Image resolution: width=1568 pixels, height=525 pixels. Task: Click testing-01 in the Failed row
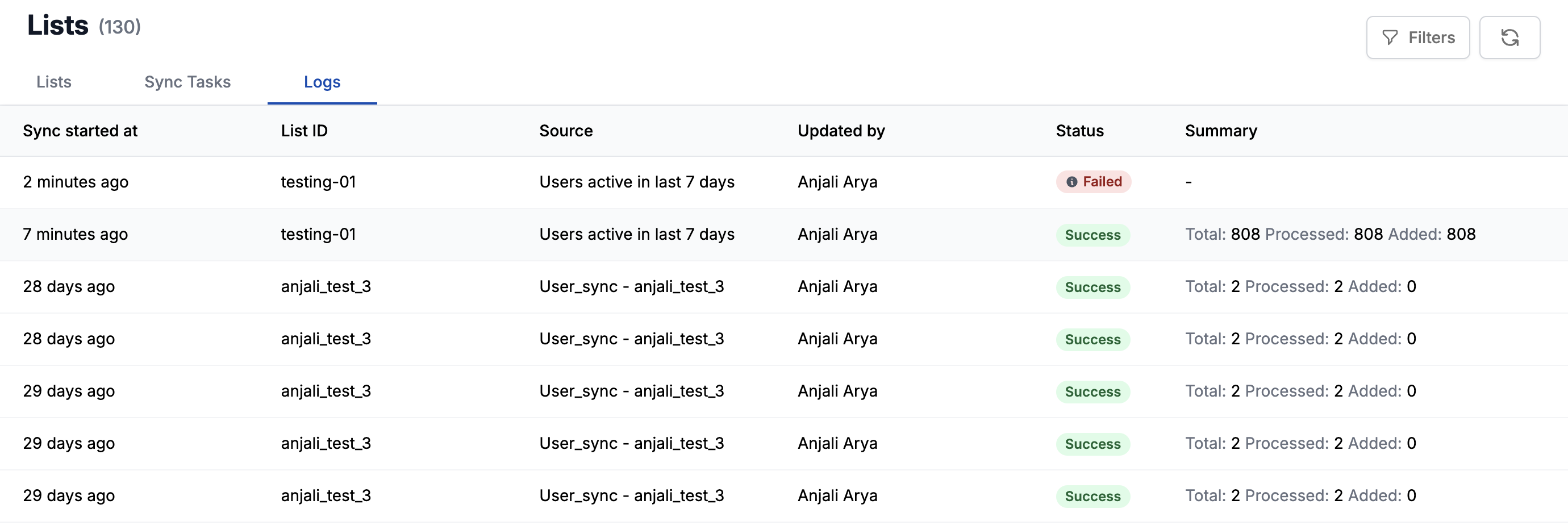[x=318, y=182]
